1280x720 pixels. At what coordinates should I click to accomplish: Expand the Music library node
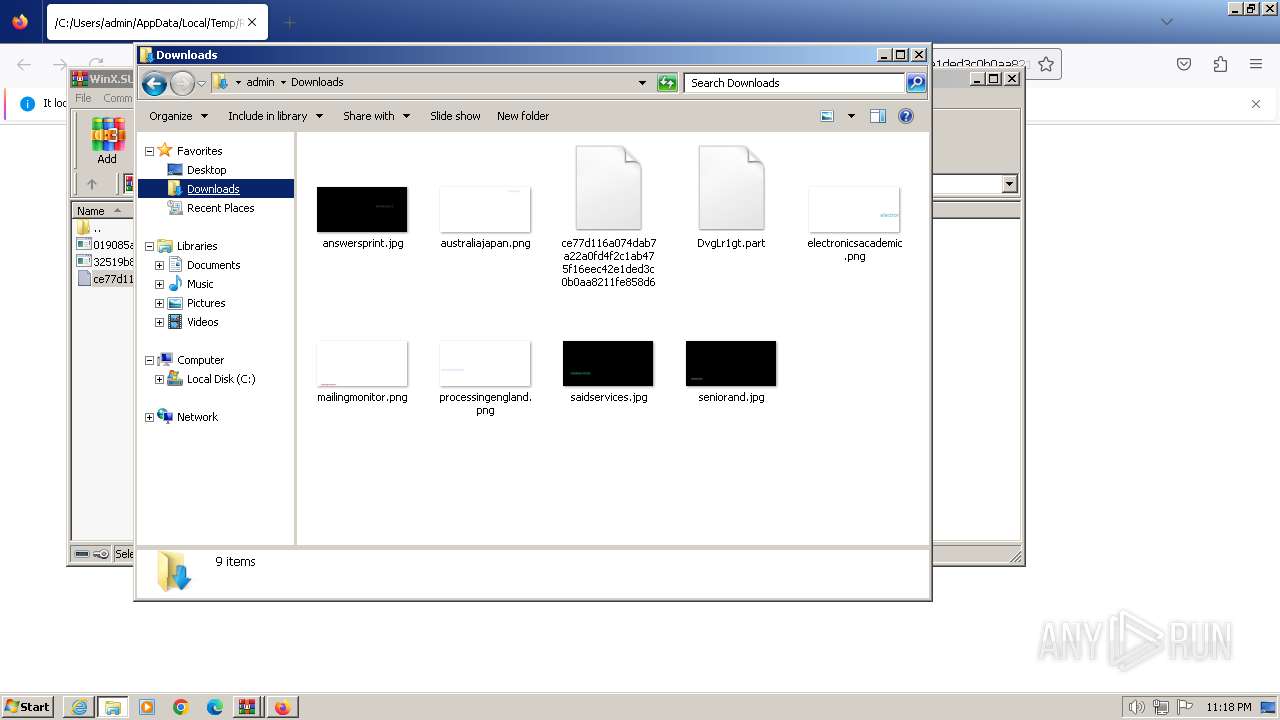tap(159, 284)
